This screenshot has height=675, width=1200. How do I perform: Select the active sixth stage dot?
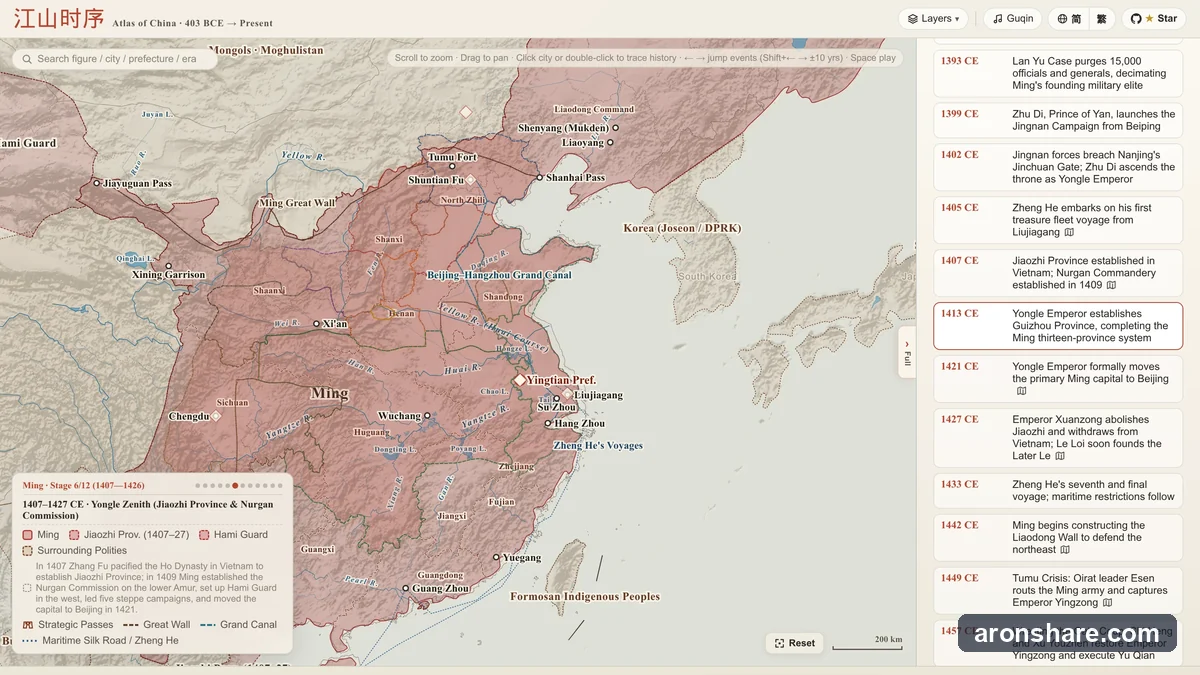point(235,486)
